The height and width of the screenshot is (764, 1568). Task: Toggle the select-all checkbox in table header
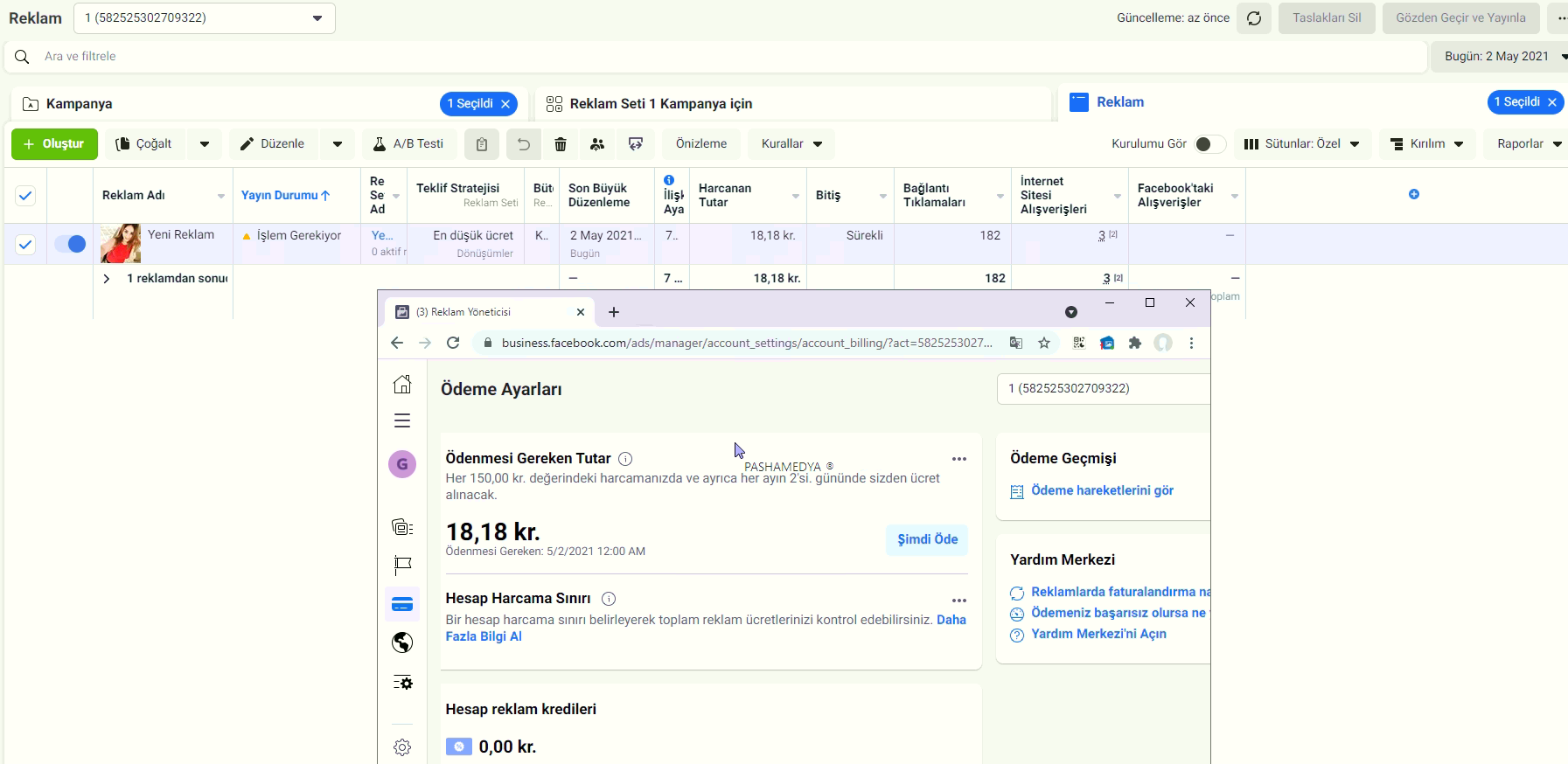click(x=25, y=196)
